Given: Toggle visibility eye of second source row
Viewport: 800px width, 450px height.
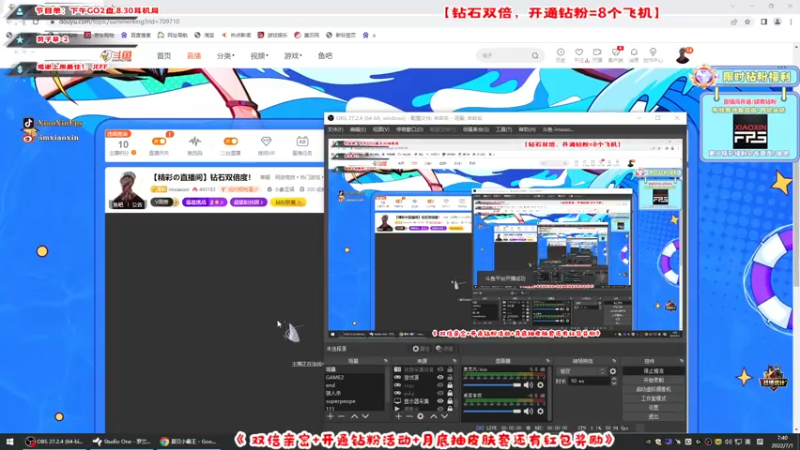Looking at the screenshot, I should click(440, 378).
